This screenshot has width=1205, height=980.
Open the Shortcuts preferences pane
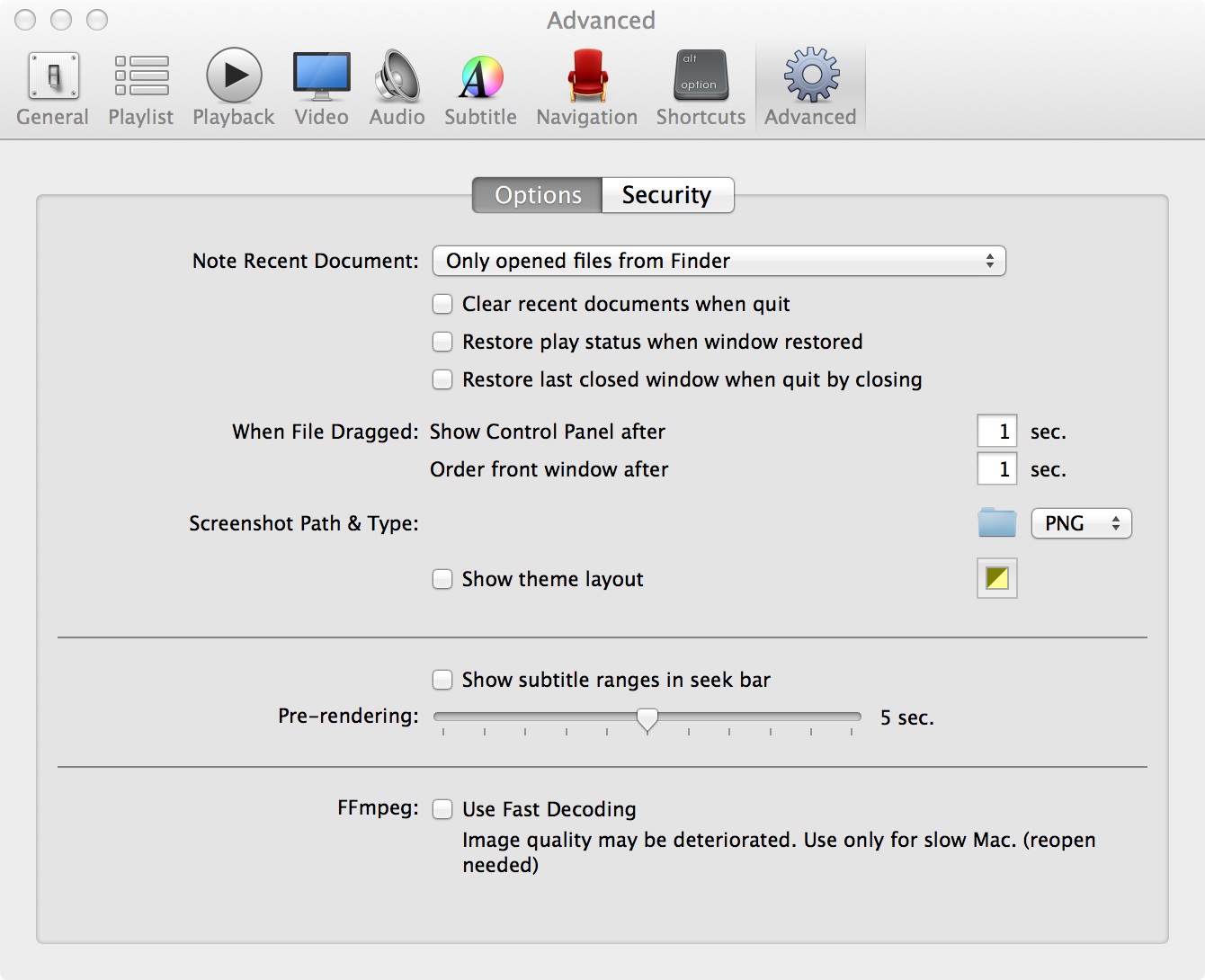pos(701,88)
